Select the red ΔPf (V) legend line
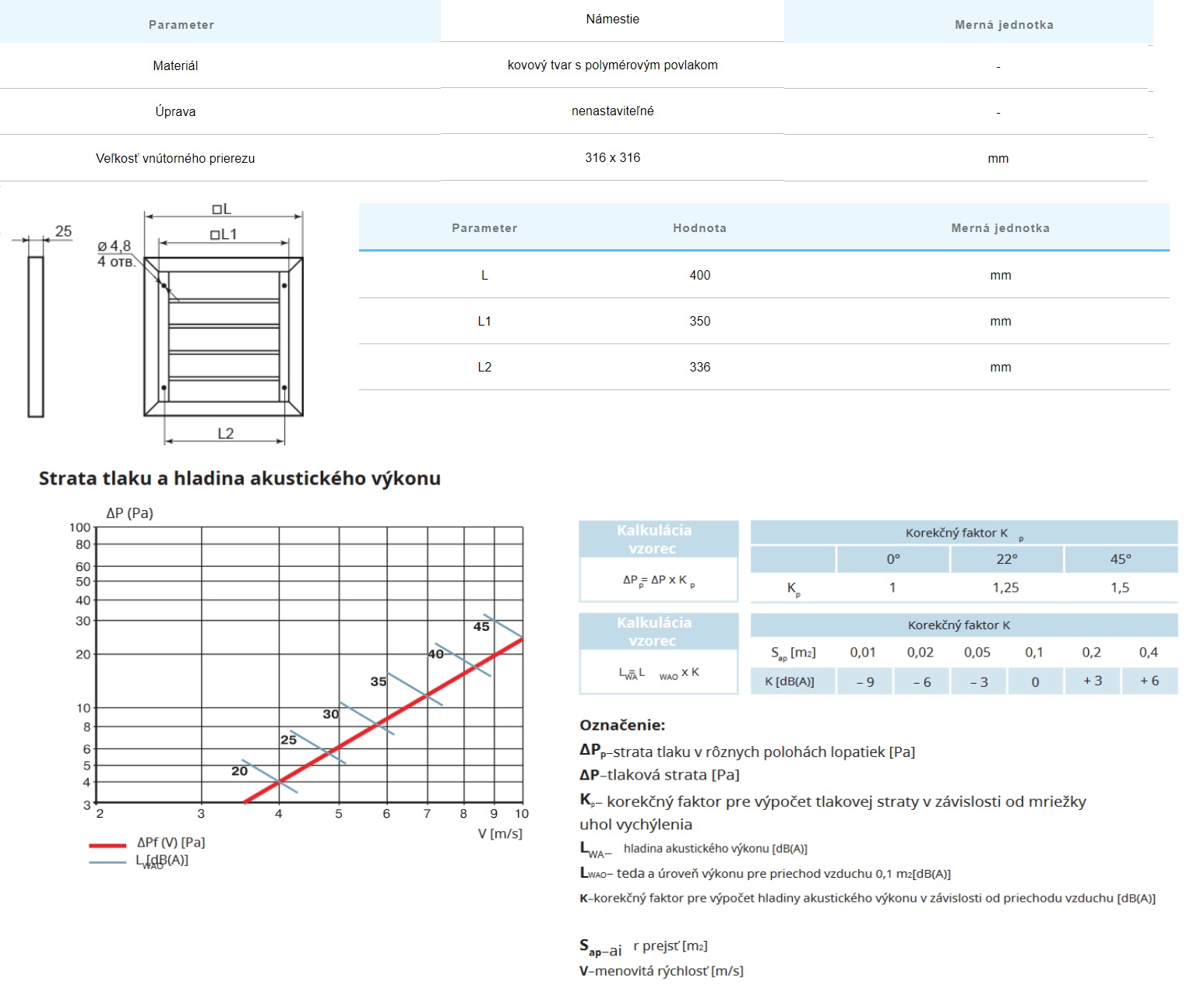 pos(107,845)
